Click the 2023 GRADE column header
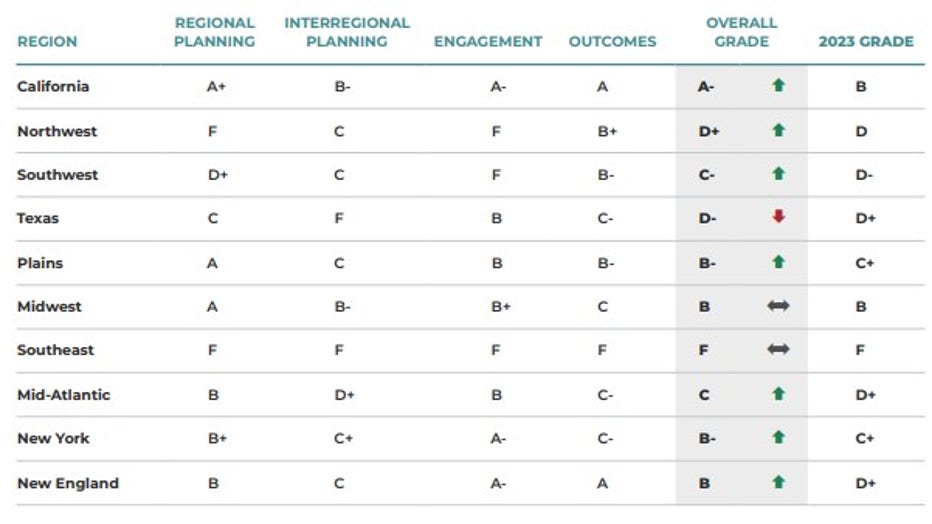Image resolution: width=932 pixels, height=524 pixels. coord(866,42)
